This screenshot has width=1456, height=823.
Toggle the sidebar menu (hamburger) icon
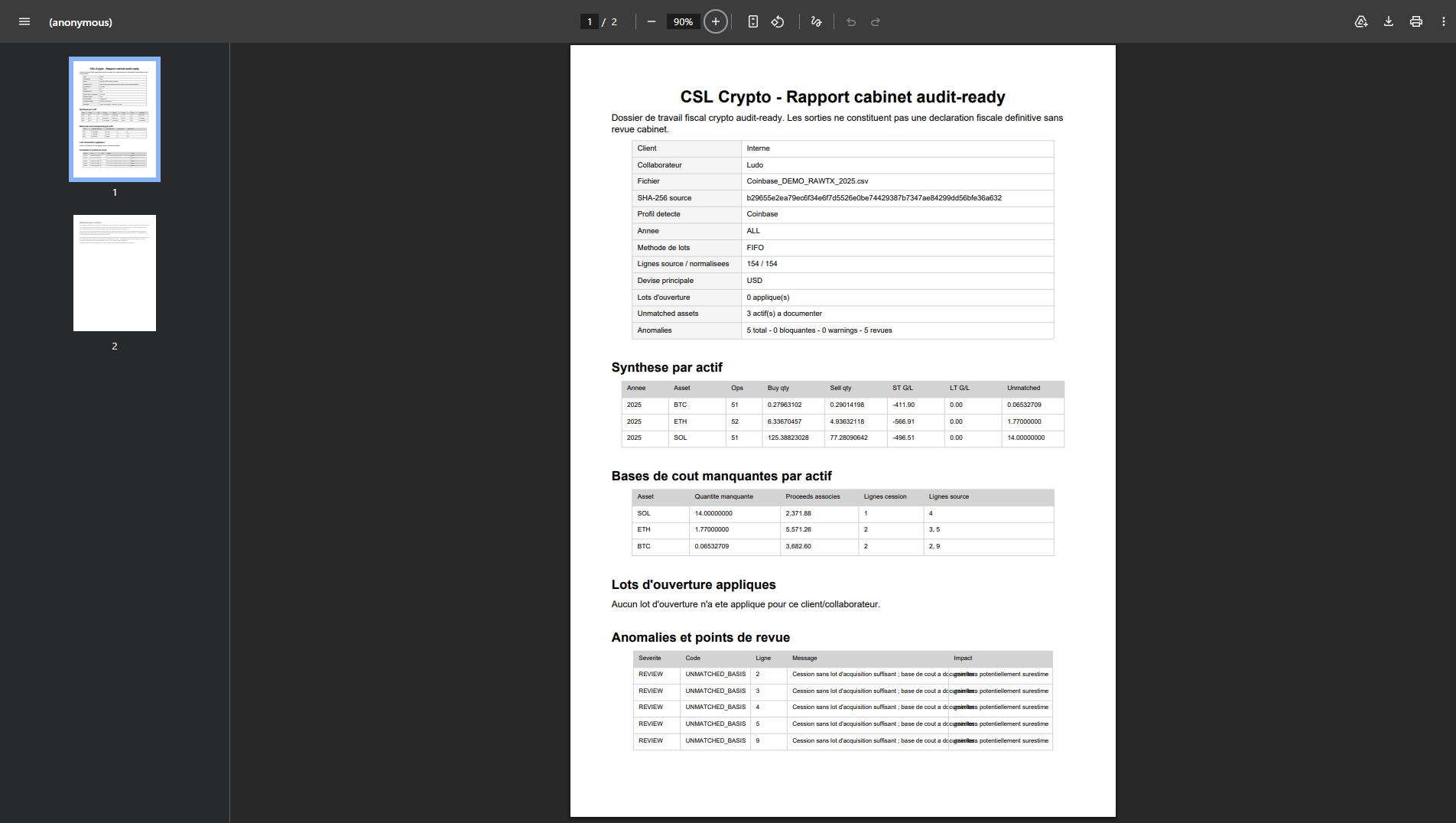point(24,21)
